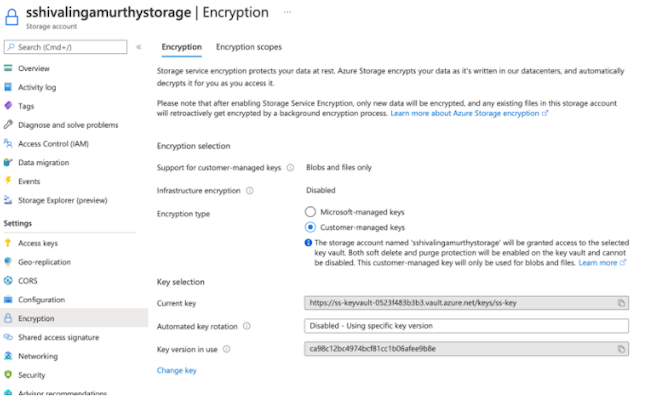Click the 'Key selection' heading
The image size is (650, 399).
coord(181,282)
